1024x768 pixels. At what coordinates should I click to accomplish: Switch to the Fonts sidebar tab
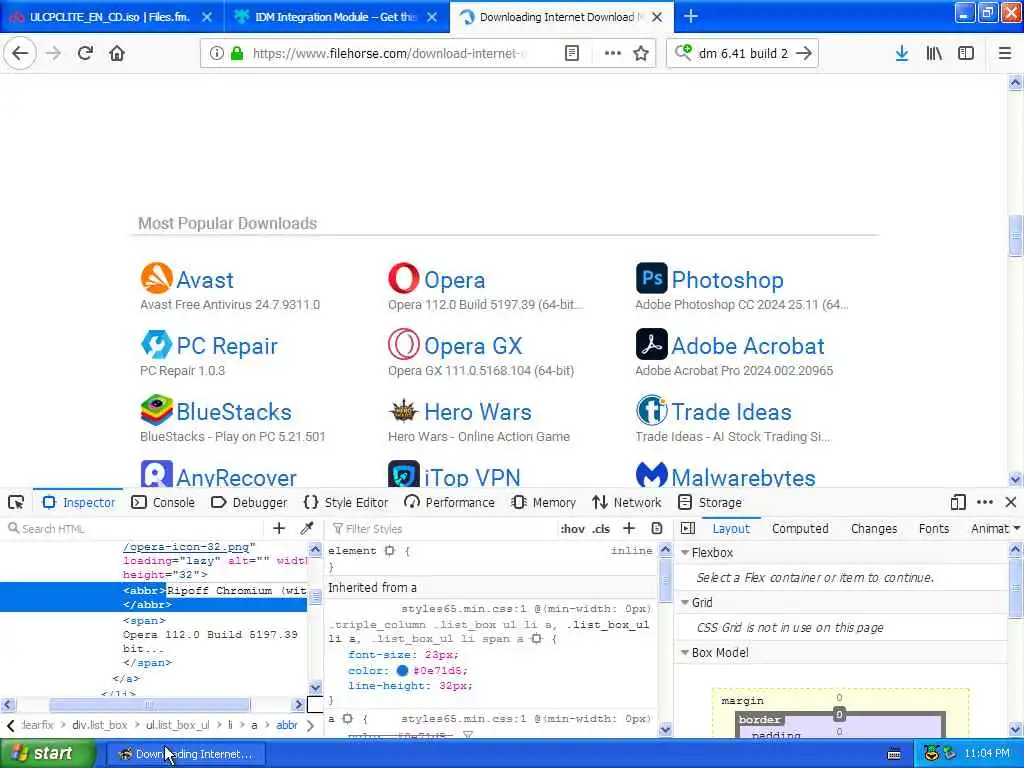tap(934, 528)
